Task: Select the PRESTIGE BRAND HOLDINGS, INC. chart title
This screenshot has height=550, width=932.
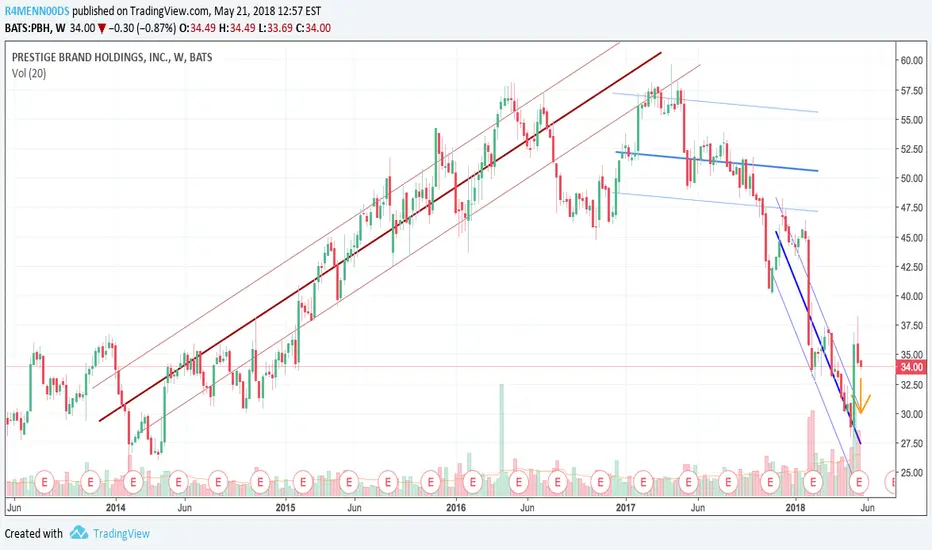Action: point(112,58)
